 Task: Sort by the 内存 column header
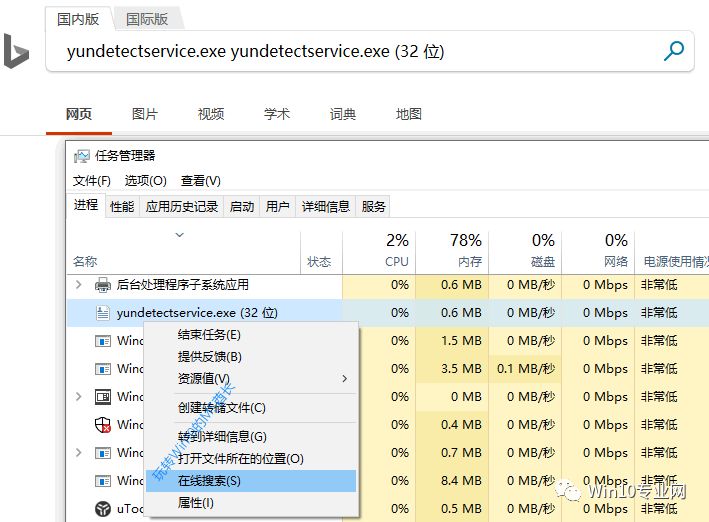(452, 252)
